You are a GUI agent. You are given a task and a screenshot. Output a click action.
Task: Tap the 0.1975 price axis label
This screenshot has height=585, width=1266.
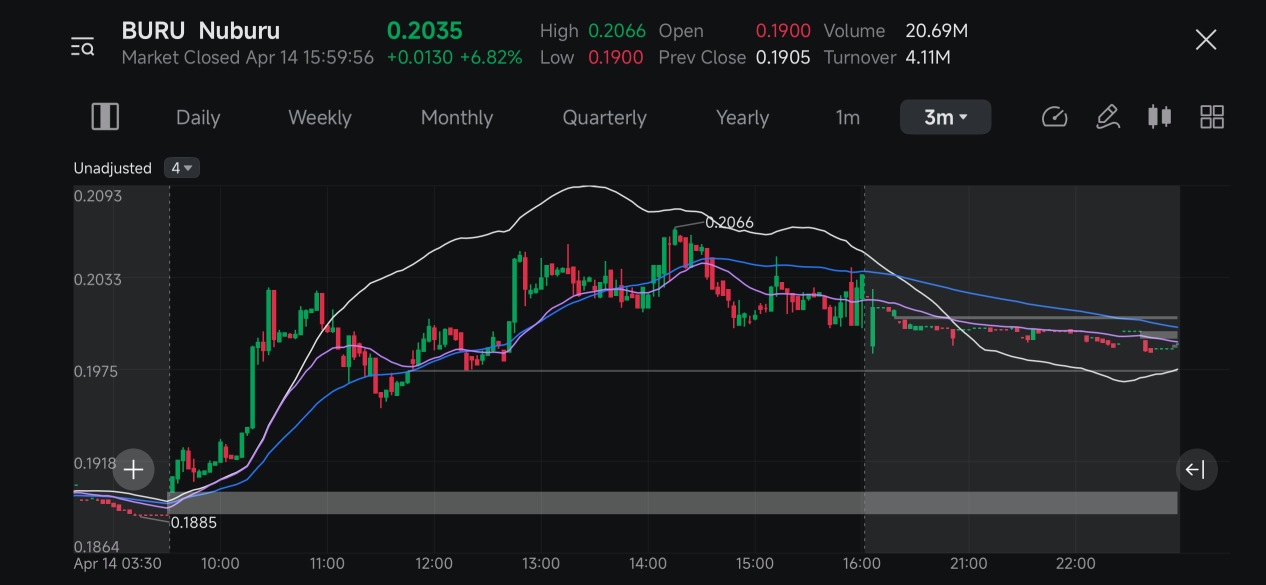tap(98, 371)
